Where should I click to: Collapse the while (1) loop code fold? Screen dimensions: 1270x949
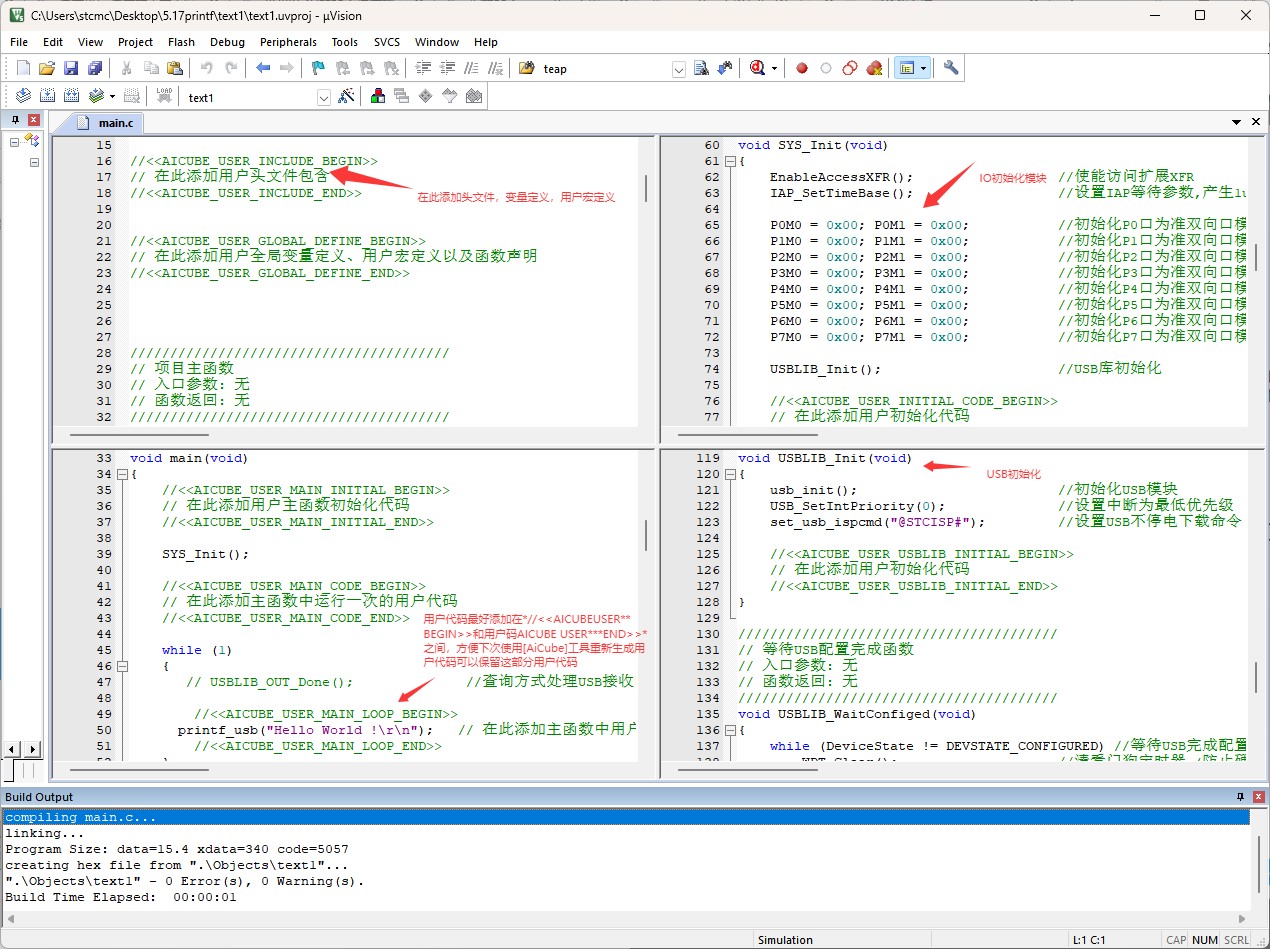[x=122, y=666]
